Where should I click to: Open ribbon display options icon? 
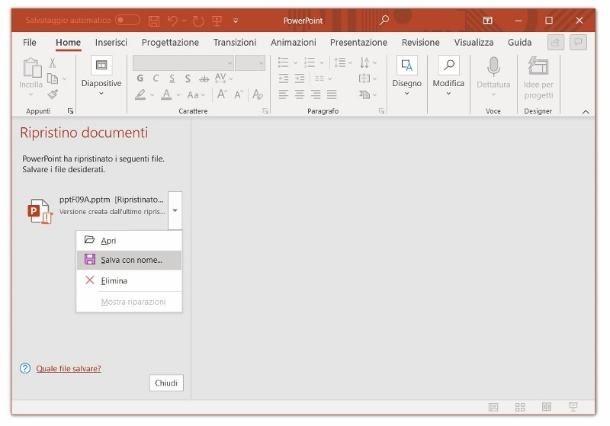click(487, 20)
